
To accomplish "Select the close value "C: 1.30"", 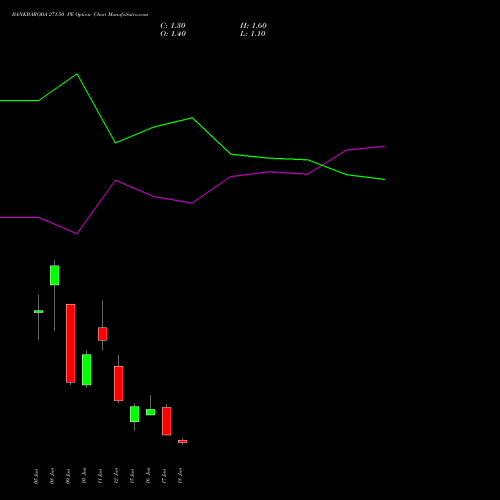I will tap(173, 26).
